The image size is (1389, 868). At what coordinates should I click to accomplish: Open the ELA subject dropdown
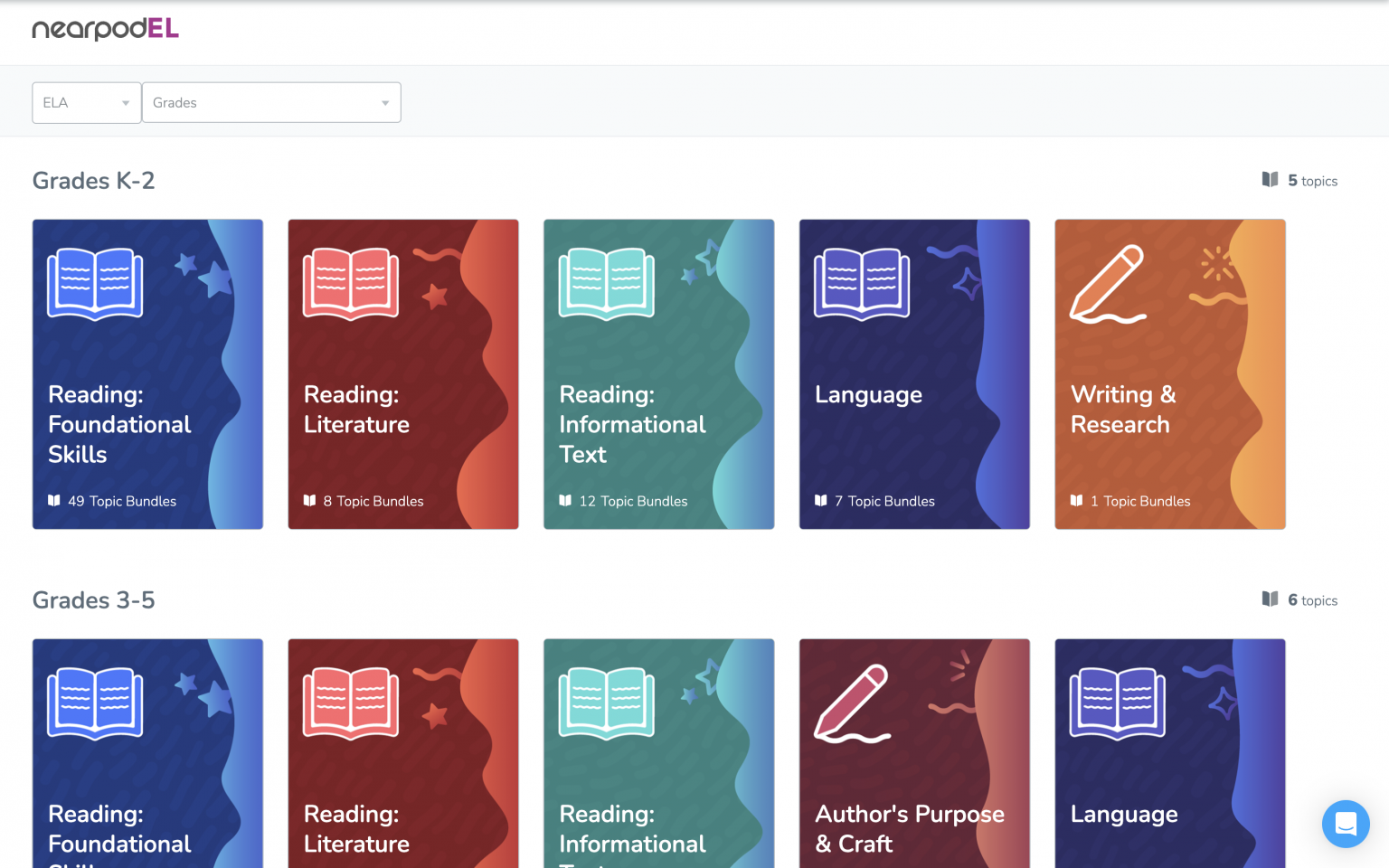pyautogui.click(x=86, y=102)
